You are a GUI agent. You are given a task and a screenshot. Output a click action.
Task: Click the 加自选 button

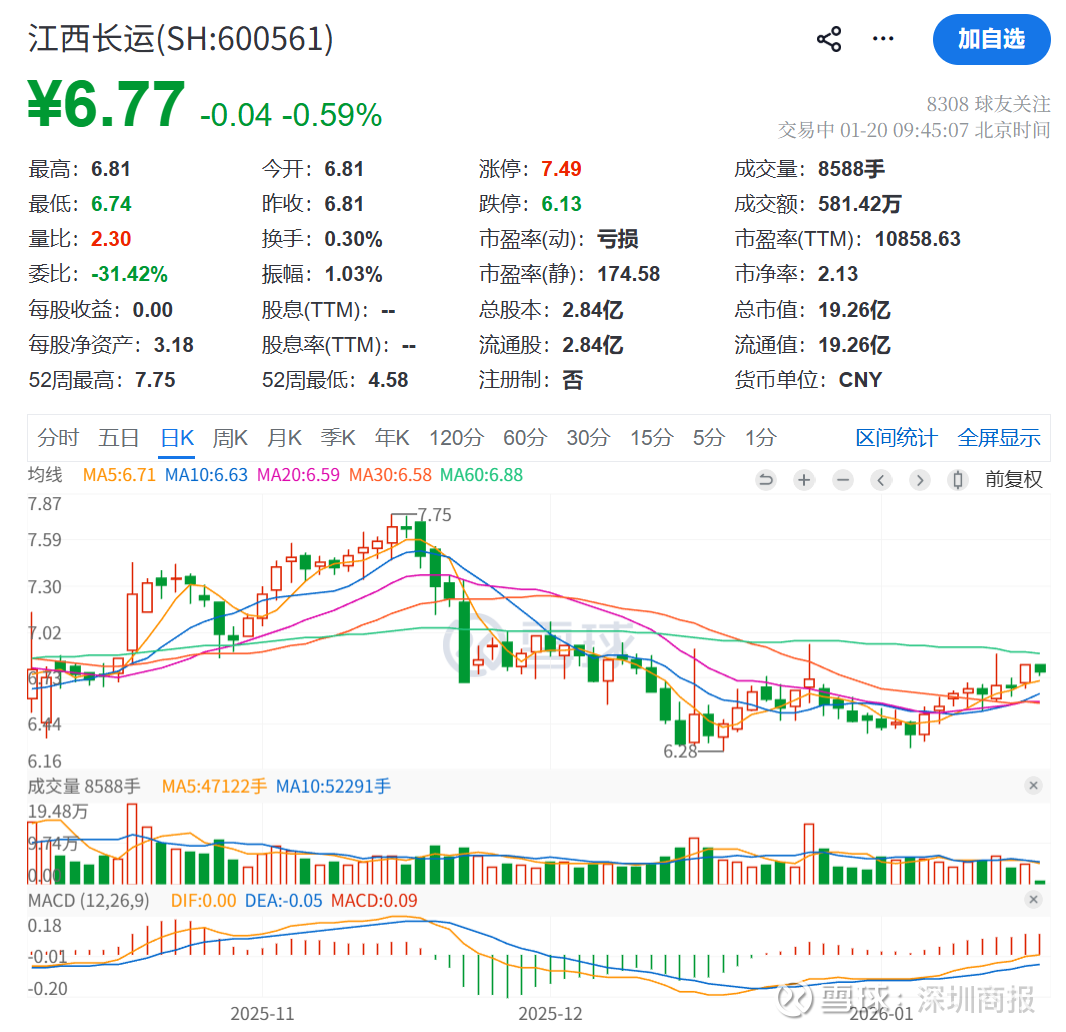tap(991, 39)
